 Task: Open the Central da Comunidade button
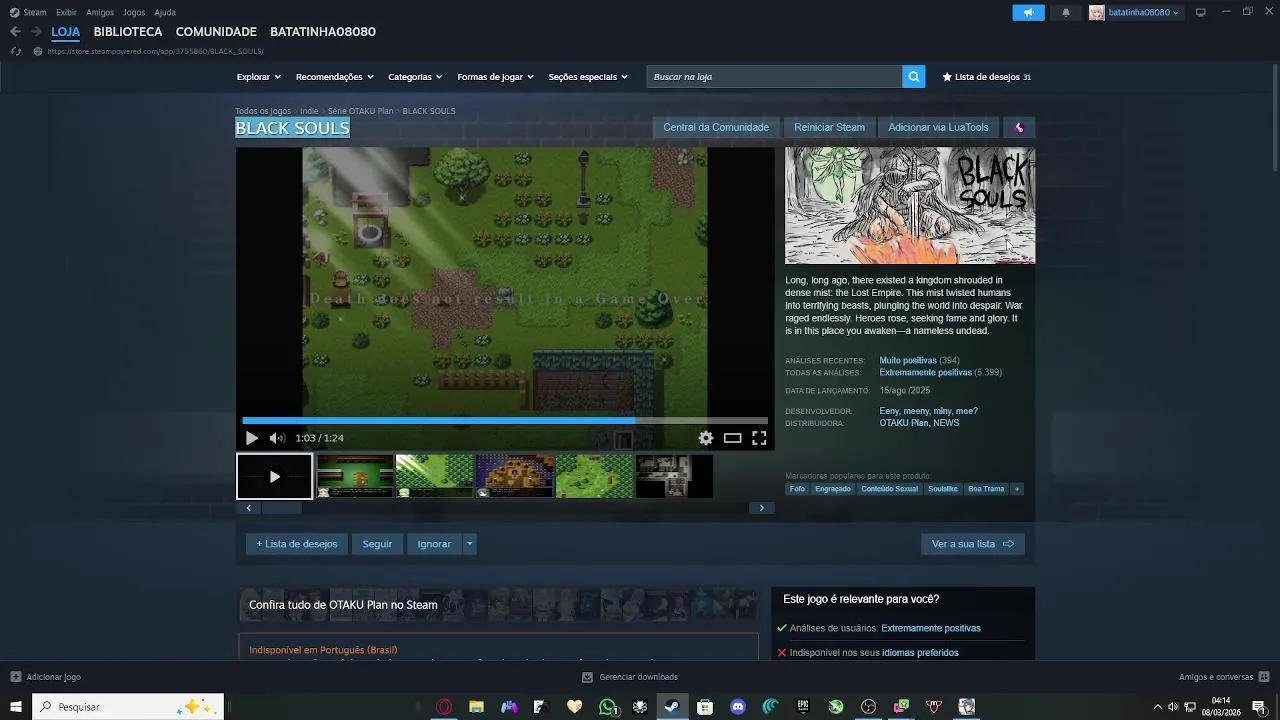[716, 127]
